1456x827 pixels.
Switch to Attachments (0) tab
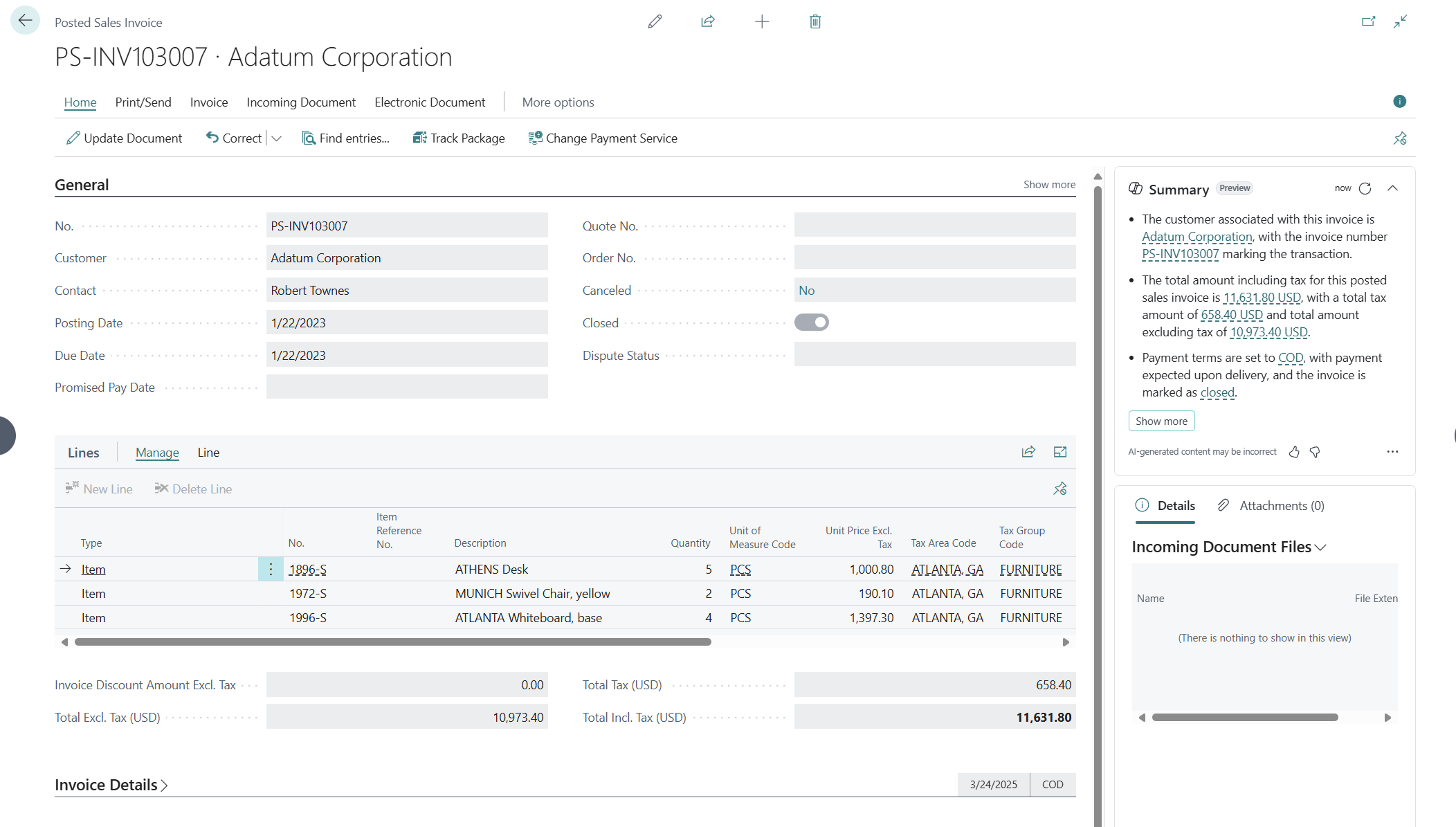pyautogui.click(x=1271, y=506)
